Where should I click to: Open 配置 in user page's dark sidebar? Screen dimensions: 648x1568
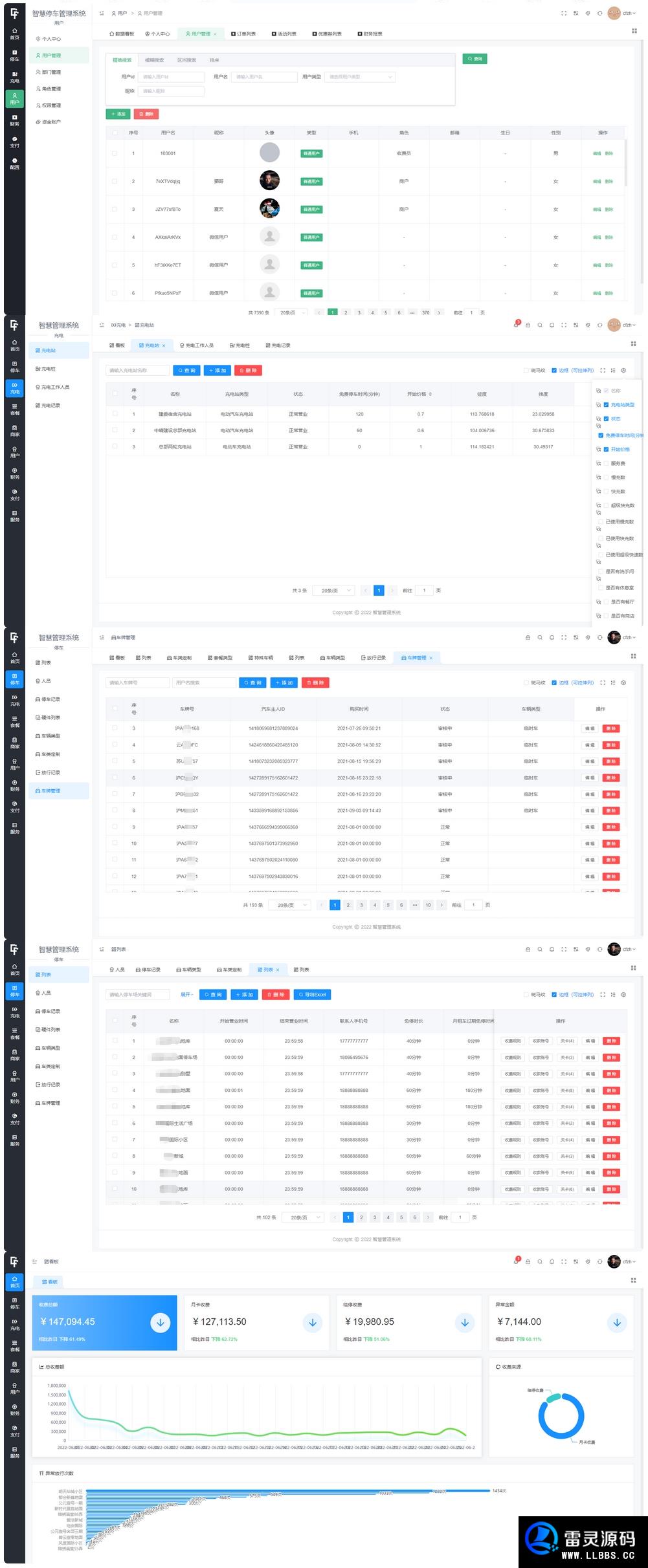pyautogui.click(x=15, y=163)
